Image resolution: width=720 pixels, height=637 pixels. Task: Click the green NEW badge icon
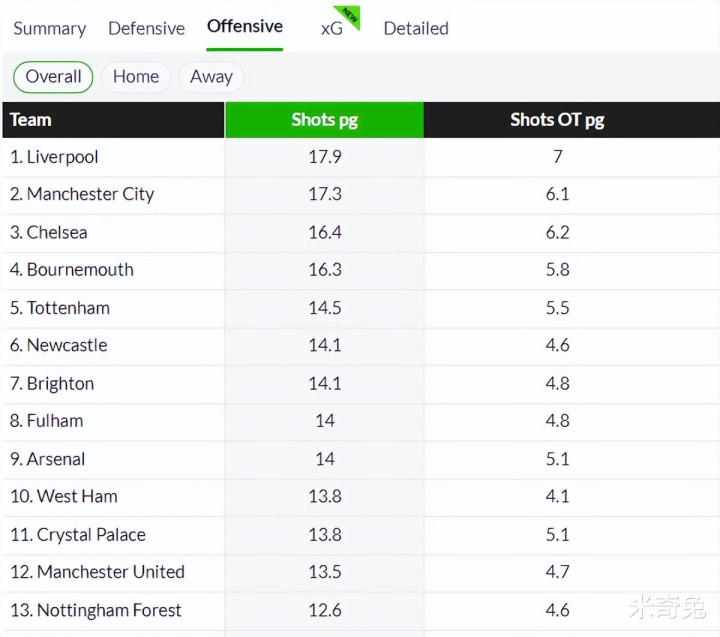click(x=349, y=16)
